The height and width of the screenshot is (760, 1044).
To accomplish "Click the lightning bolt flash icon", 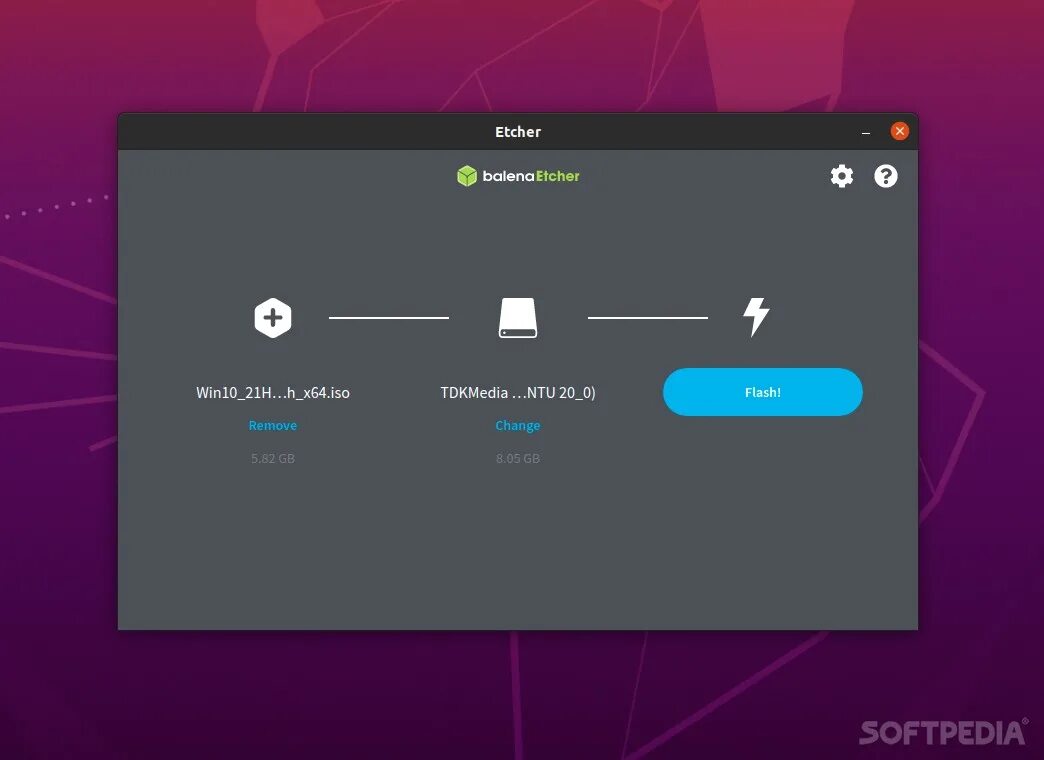I will click(756, 317).
